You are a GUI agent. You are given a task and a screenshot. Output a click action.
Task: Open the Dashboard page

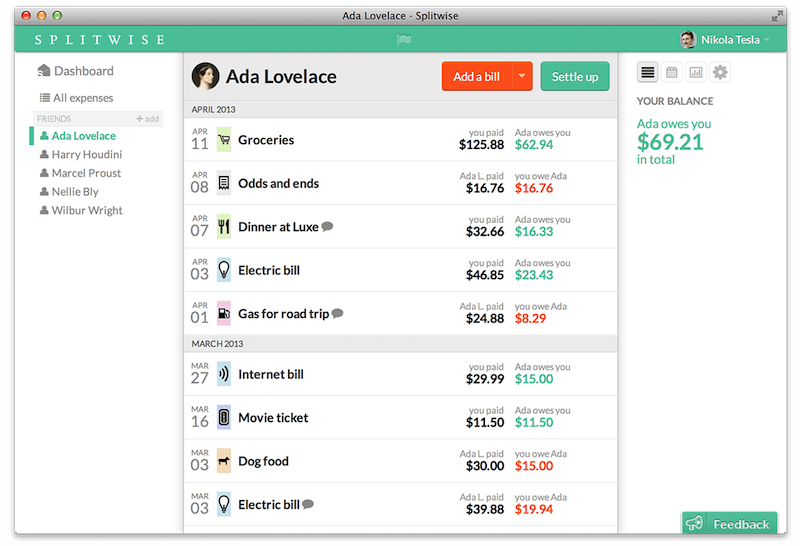tap(76, 71)
